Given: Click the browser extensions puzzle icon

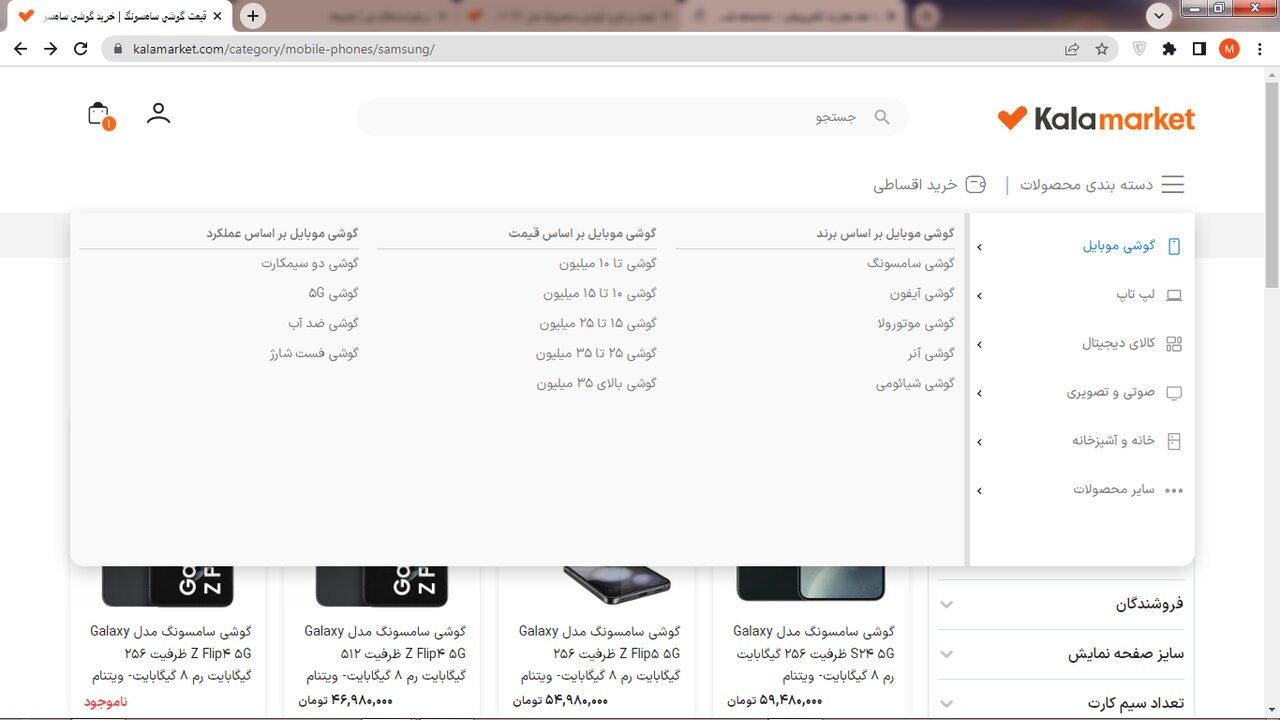Looking at the screenshot, I should [1169, 48].
